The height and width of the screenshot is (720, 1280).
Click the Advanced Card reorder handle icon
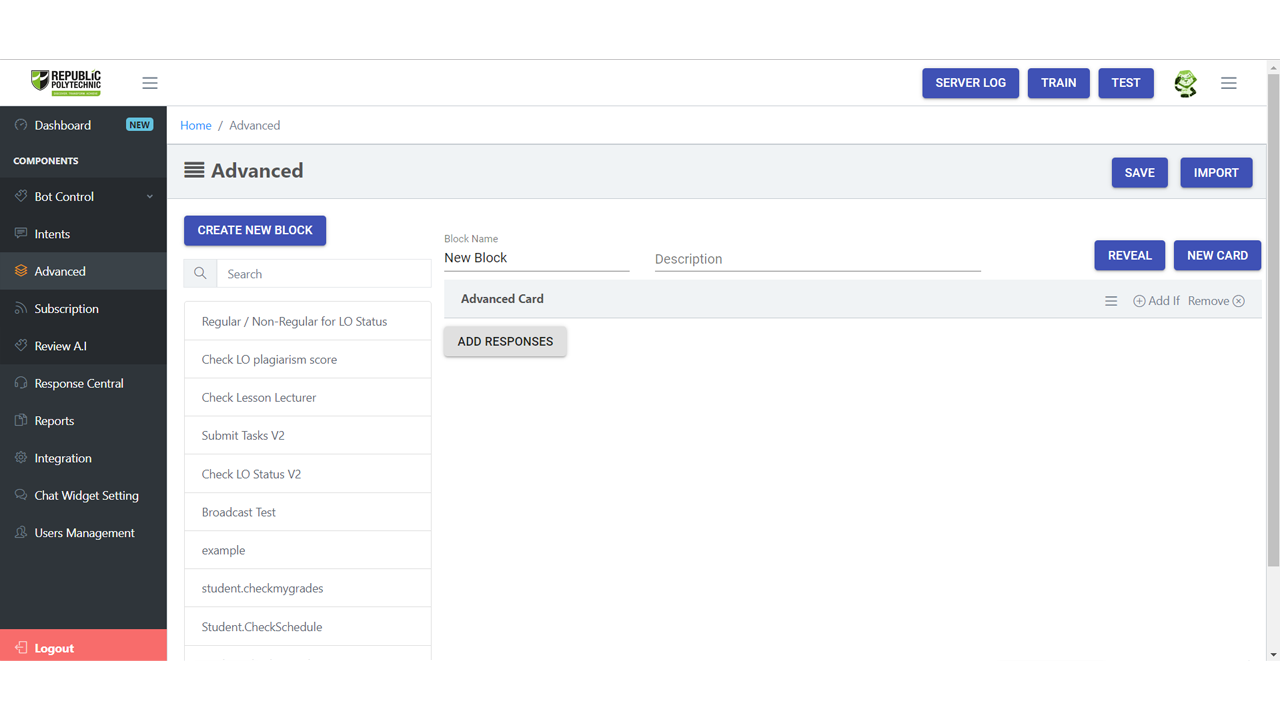[x=1111, y=301]
